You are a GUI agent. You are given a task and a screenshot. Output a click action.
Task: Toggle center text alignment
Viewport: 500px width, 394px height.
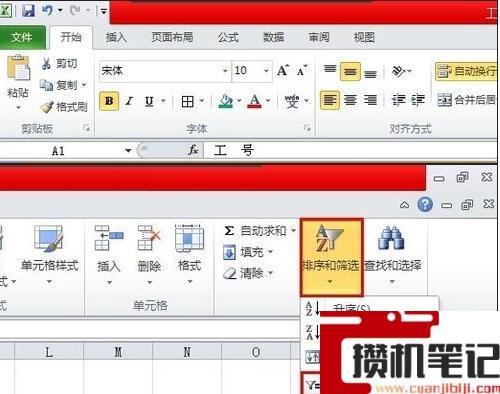point(350,100)
